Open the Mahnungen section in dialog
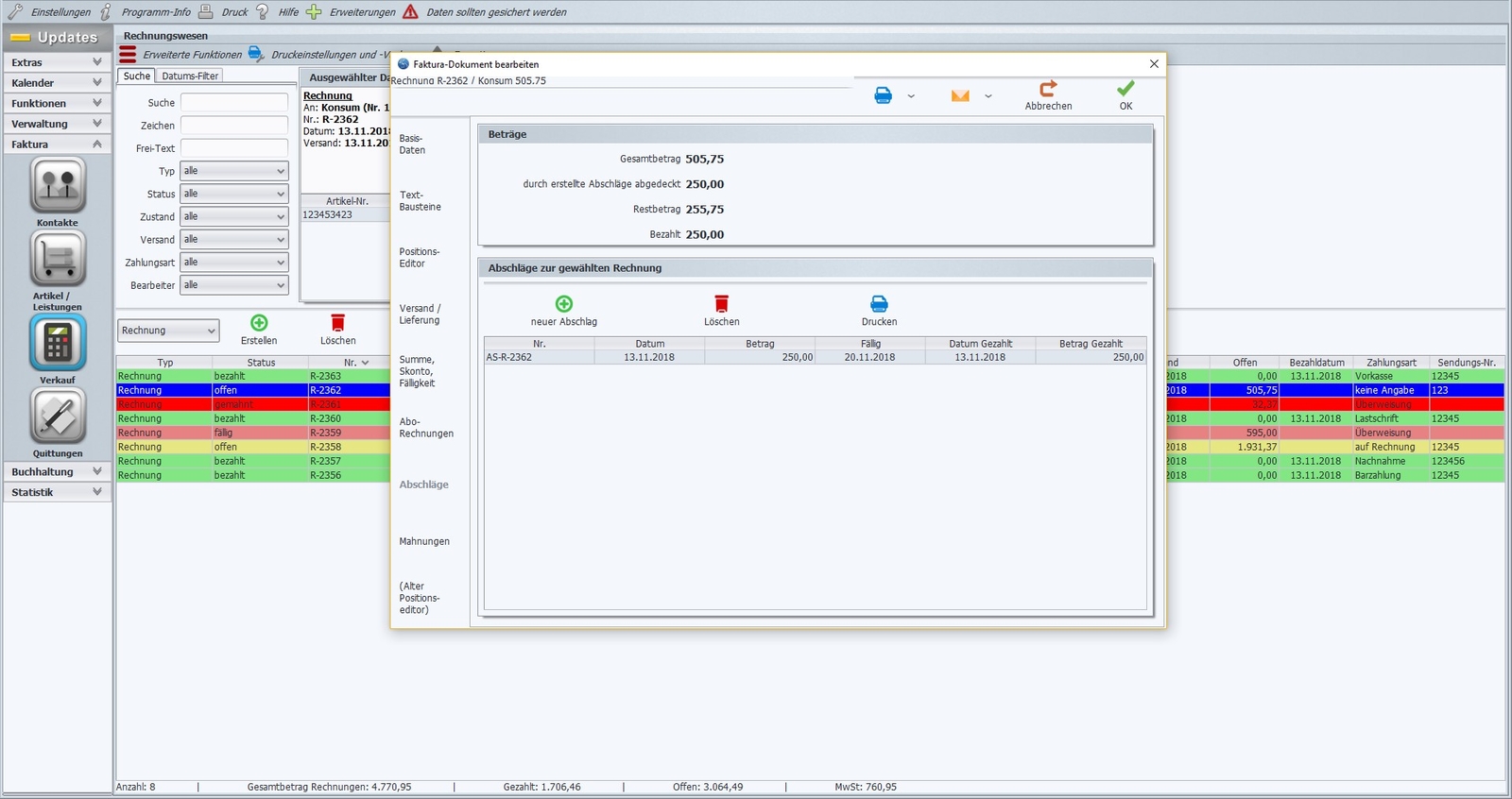 pyautogui.click(x=424, y=541)
